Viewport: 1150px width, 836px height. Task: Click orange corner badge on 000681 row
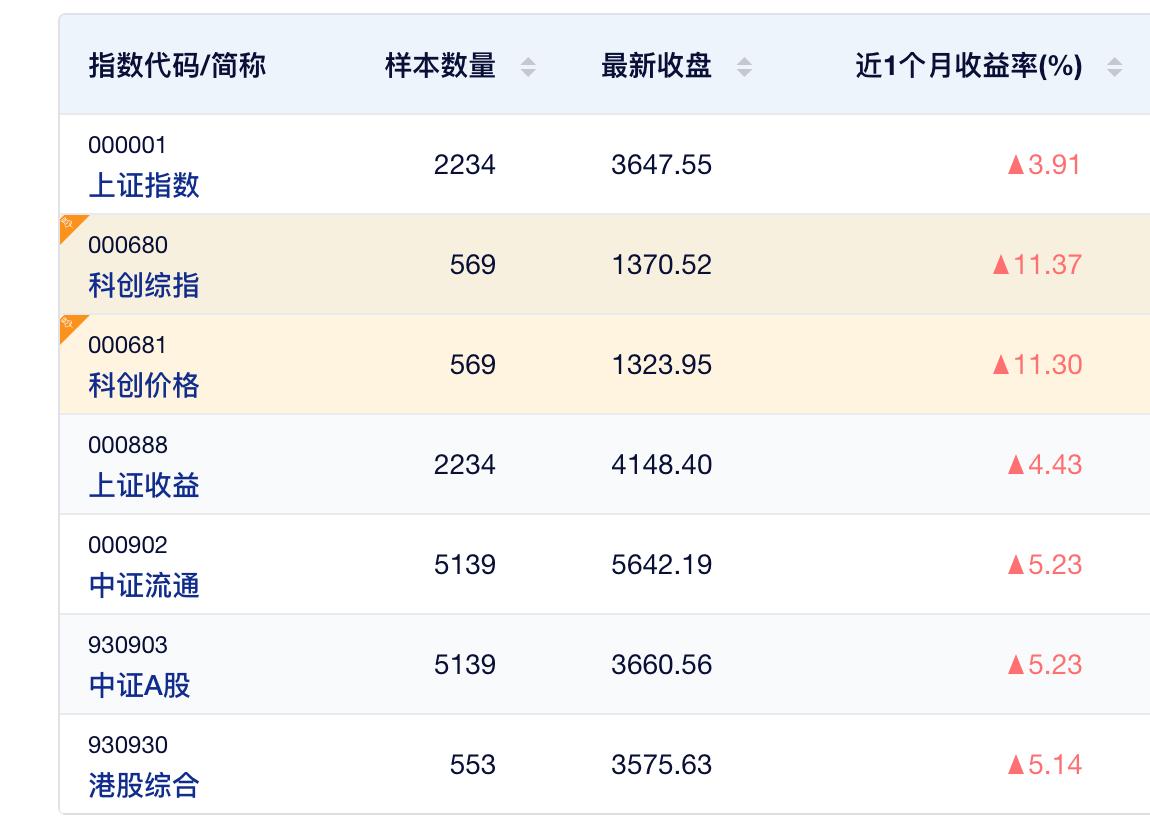69,324
